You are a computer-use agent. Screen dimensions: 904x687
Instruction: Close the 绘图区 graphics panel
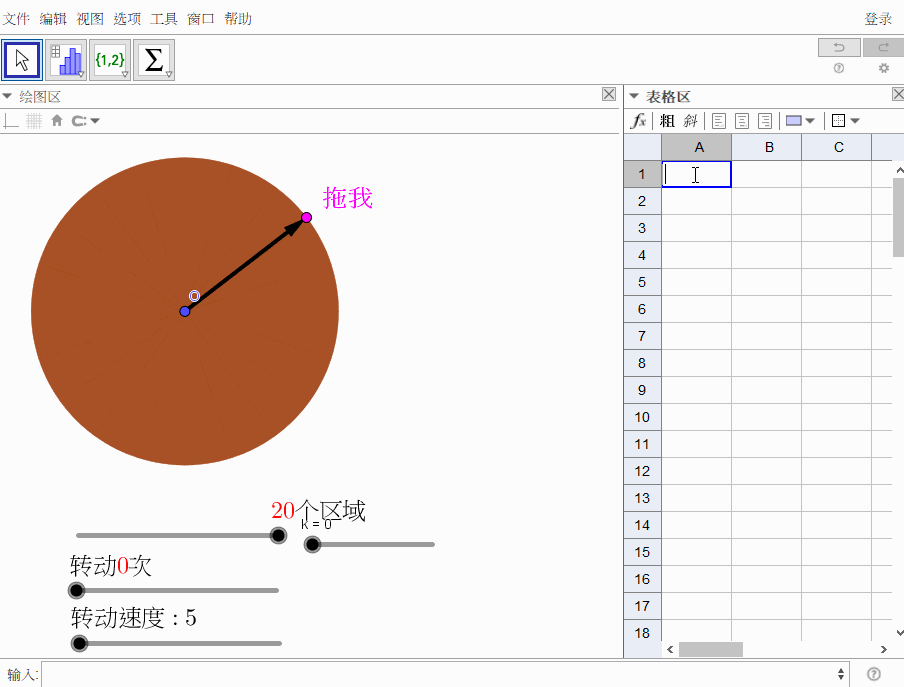pyautogui.click(x=609, y=94)
